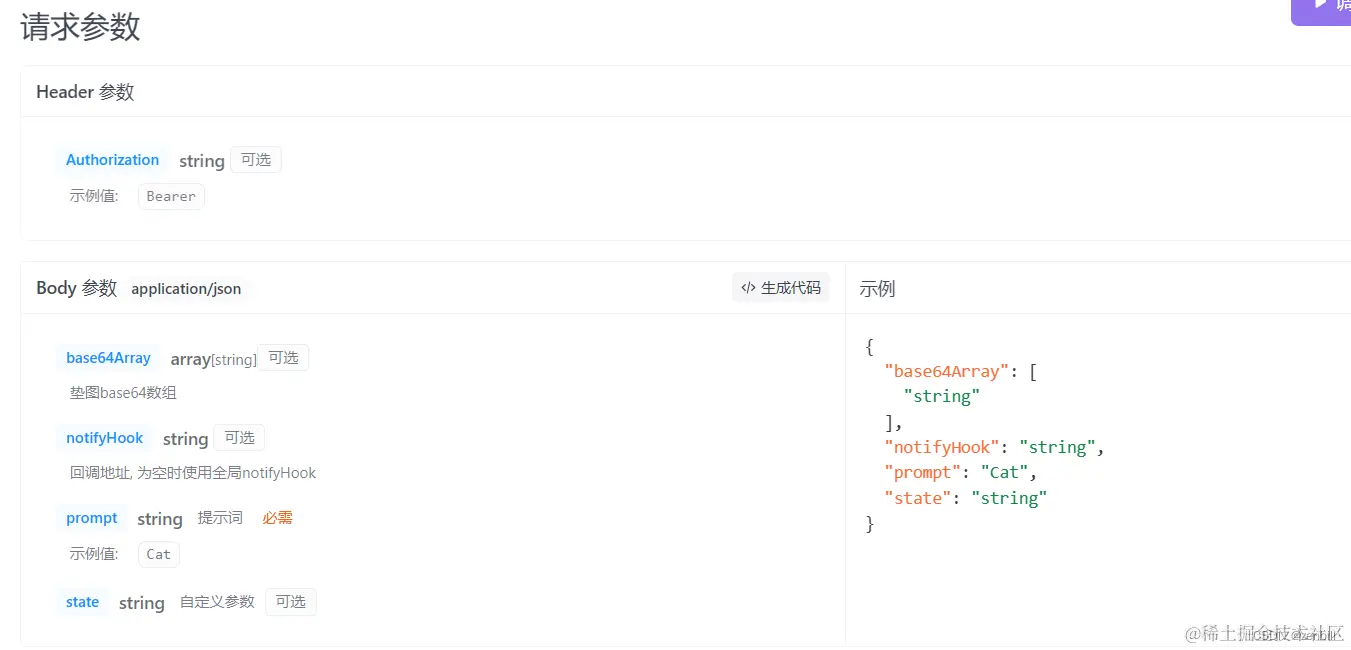Image resolution: width=1351 pixels, height=650 pixels.
Task: Click the 示例值 label under prompt
Action: click(94, 554)
